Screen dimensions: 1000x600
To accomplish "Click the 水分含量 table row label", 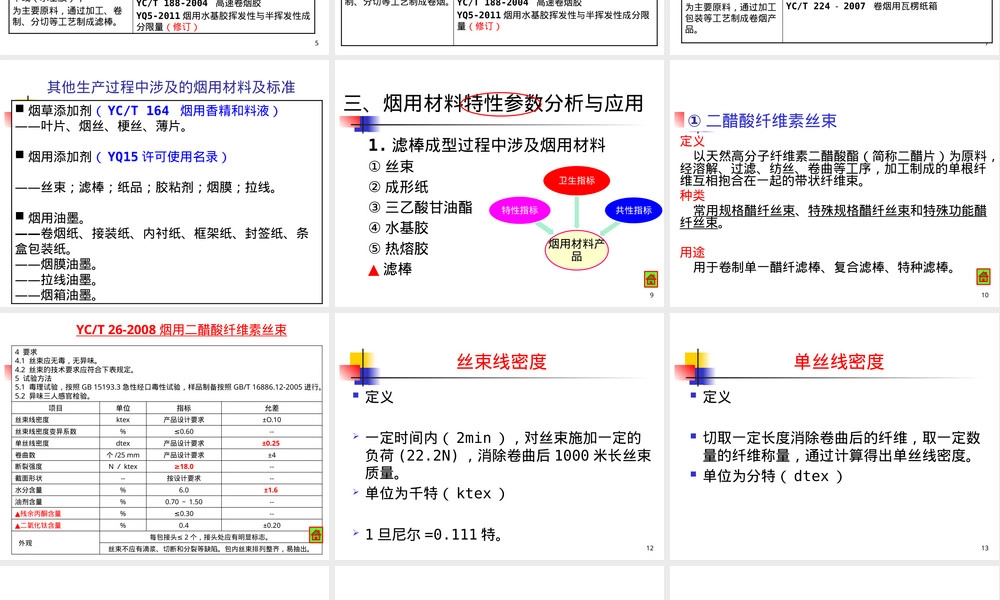I will pos(27,490).
